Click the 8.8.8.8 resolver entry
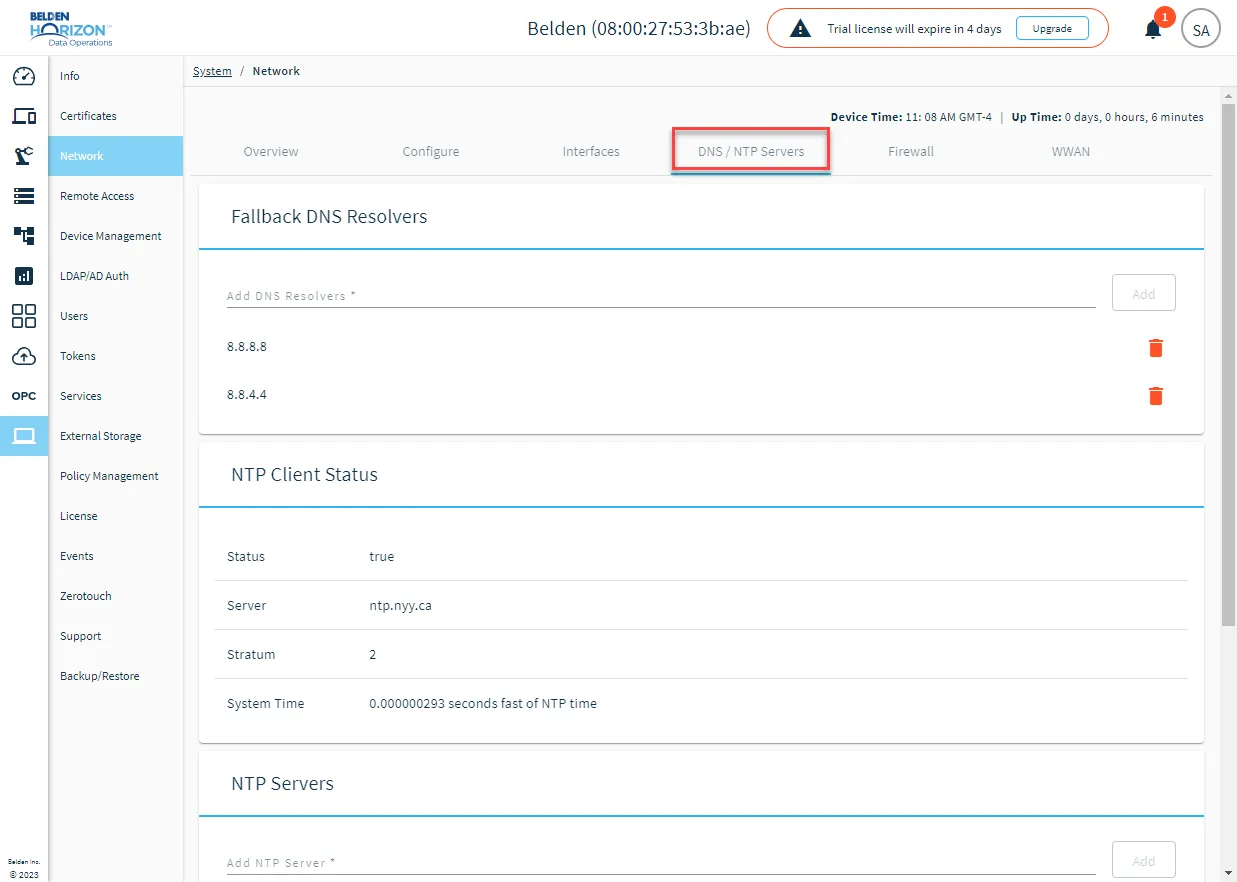 [247, 346]
